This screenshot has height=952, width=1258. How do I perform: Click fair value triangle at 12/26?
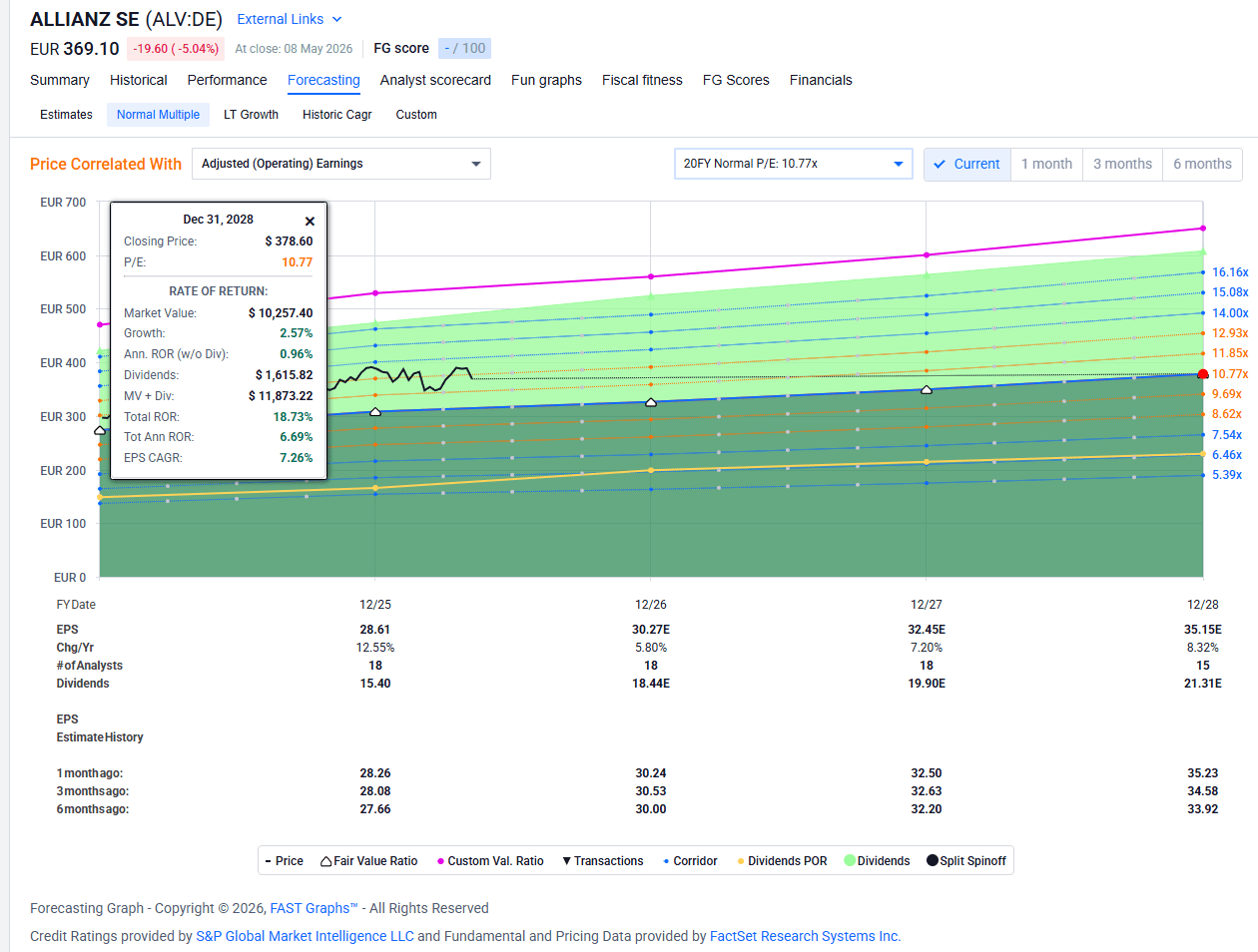(x=651, y=402)
